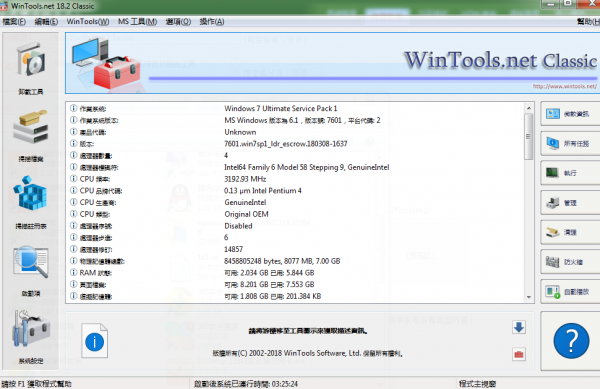Open the Scan Files (掃描檔案) disk cleaner tool
The width and height of the screenshot is (600, 389).
click(x=31, y=135)
